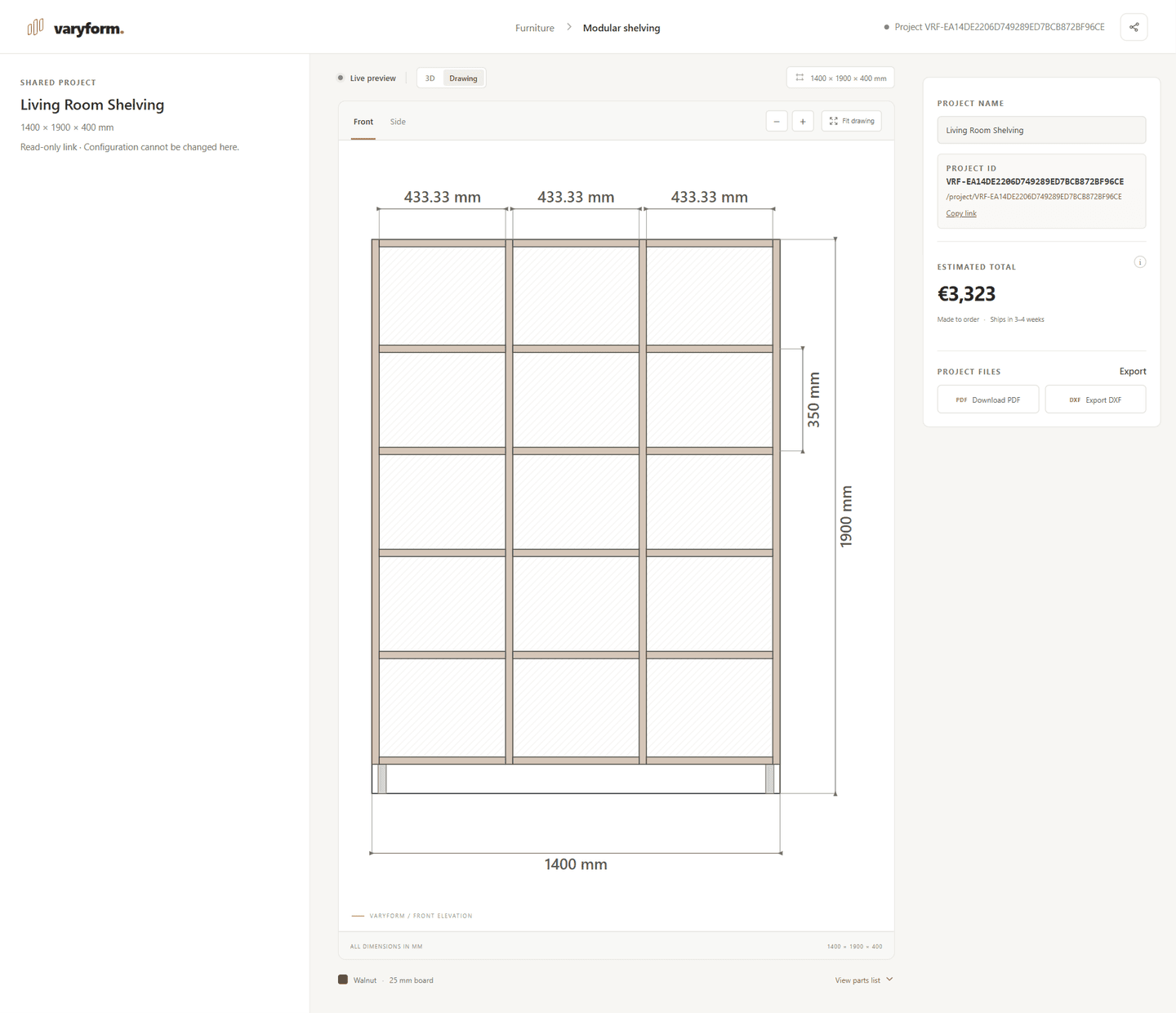Click the Ships in 3–4 weeks text
The image size is (1176, 1013).
pyautogui.click(x=1017, y=319)
